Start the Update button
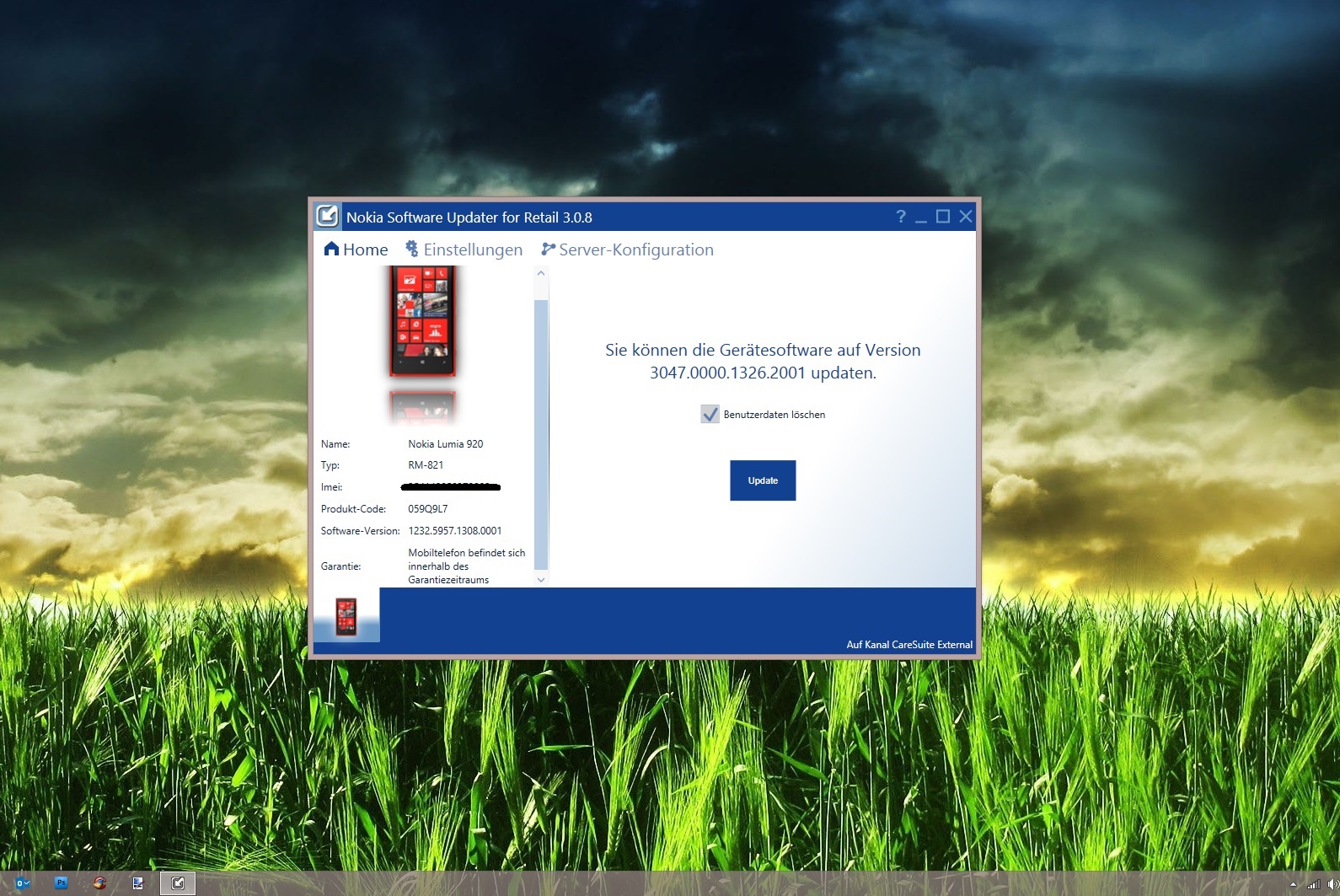 pos(763,480)
